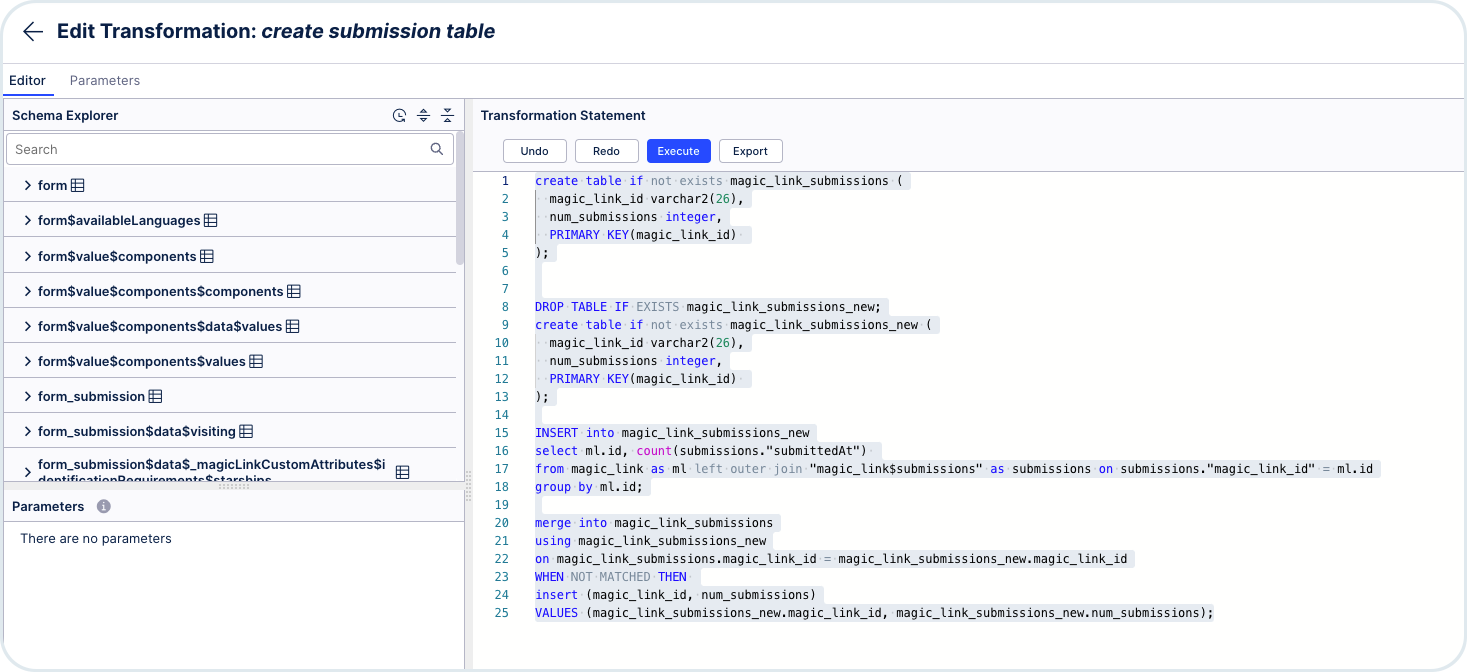
Task: Click the Redo button
Action: [607, 151]
